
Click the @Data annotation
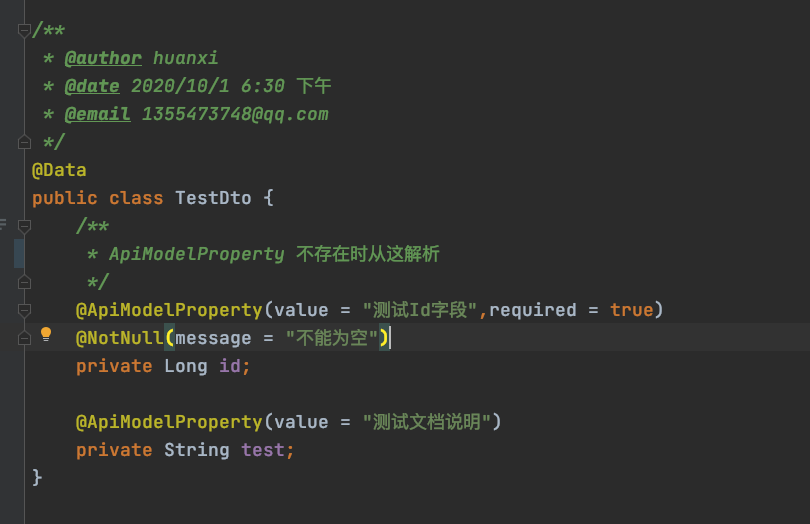tap(59, 170)
